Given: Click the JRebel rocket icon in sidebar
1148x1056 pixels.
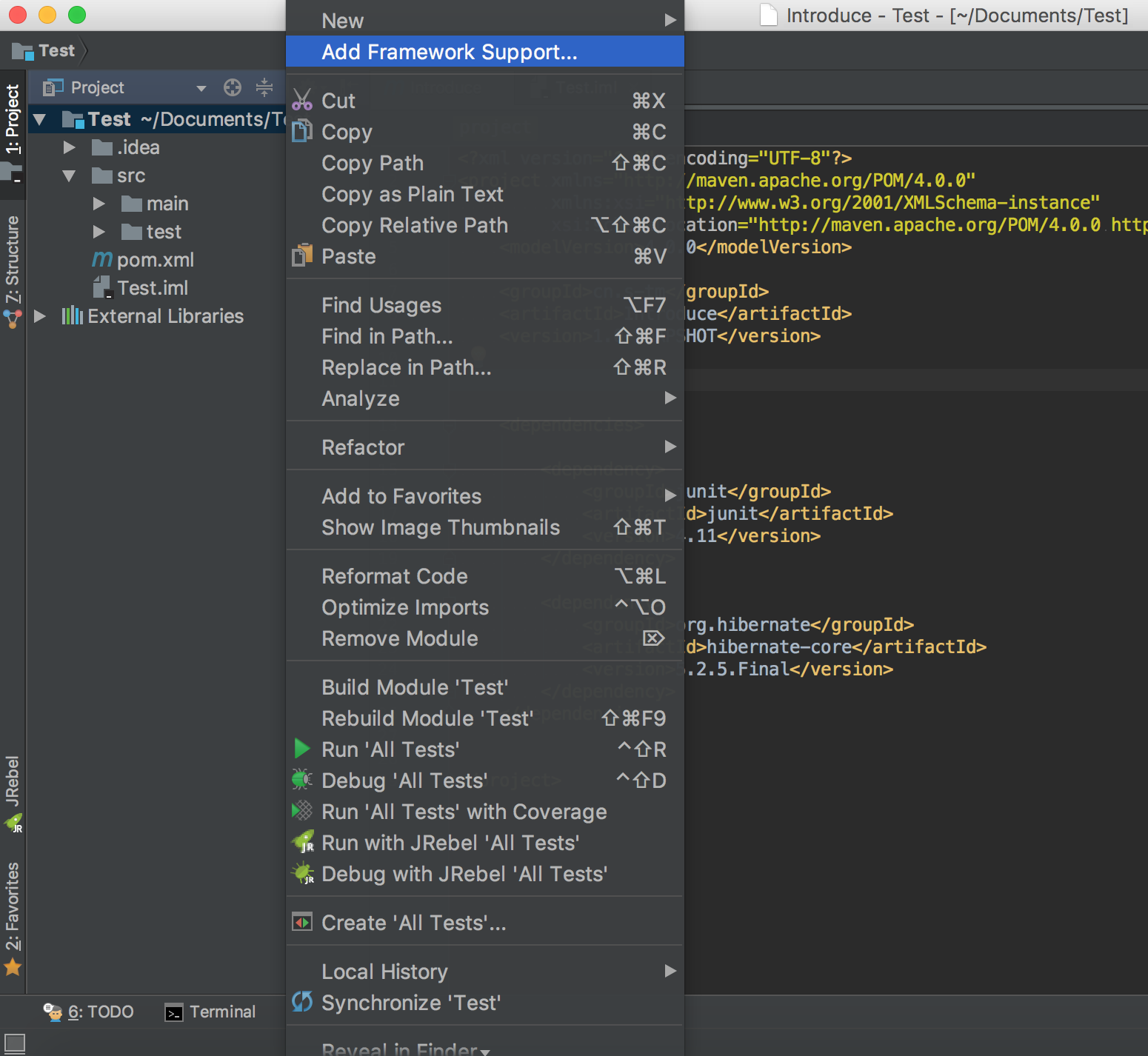Looking at the screenshot, I should tap(14, 823).
